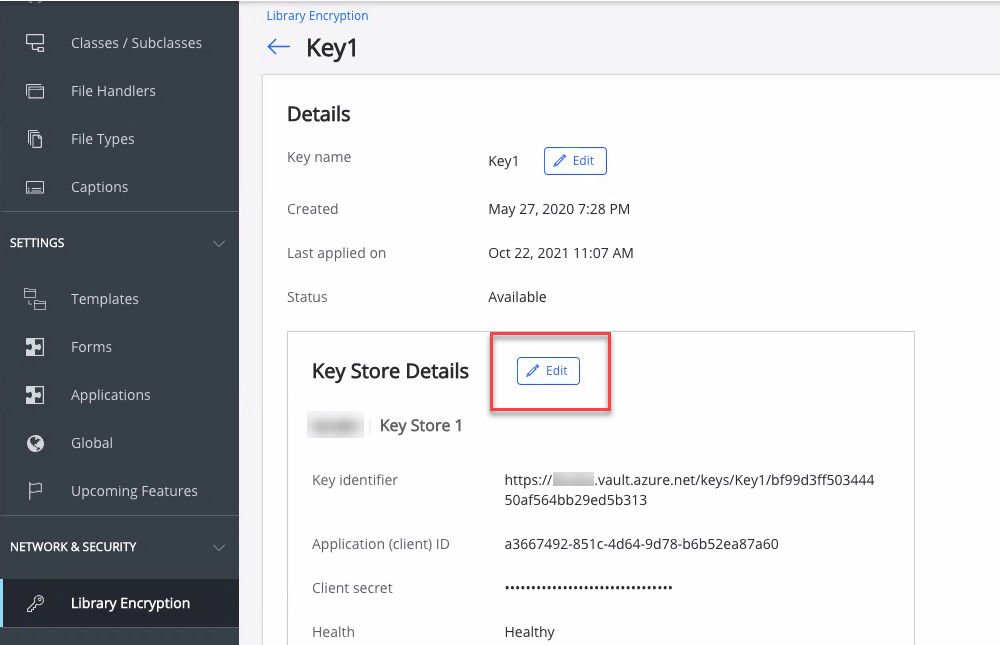1000x645 pixels.
Task: Follow the Library Encryption breadcrumb link
Action: click(317, 16)
